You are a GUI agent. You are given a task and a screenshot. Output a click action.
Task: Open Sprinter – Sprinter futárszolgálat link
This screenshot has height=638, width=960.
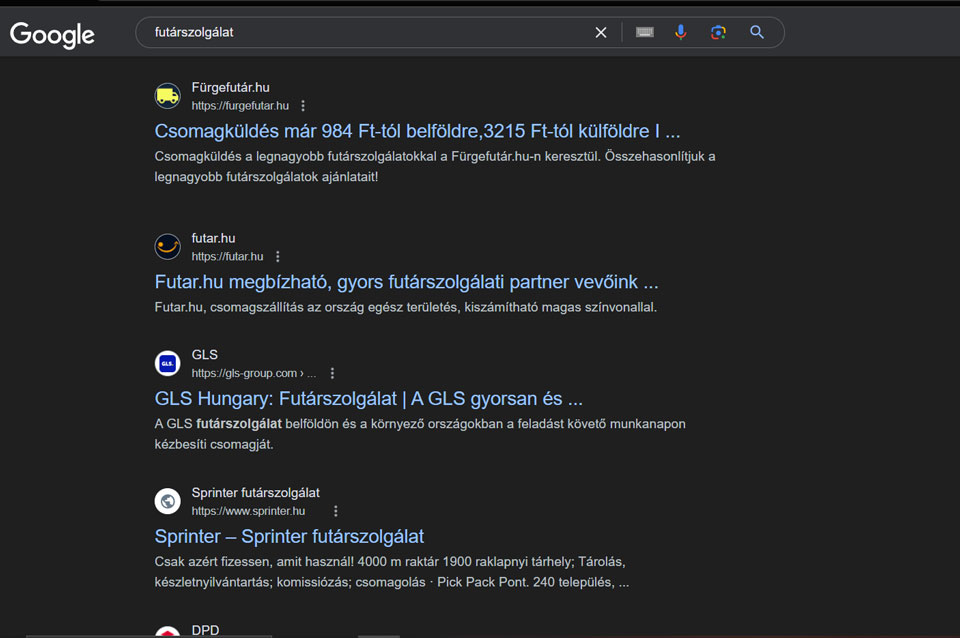[x=289, y=536]
